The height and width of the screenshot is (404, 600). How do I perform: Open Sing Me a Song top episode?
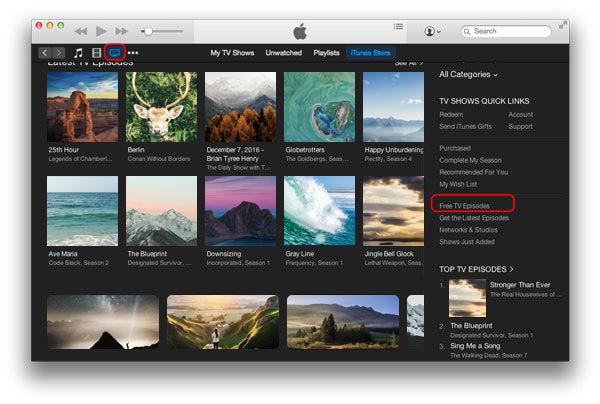(475, 346)
